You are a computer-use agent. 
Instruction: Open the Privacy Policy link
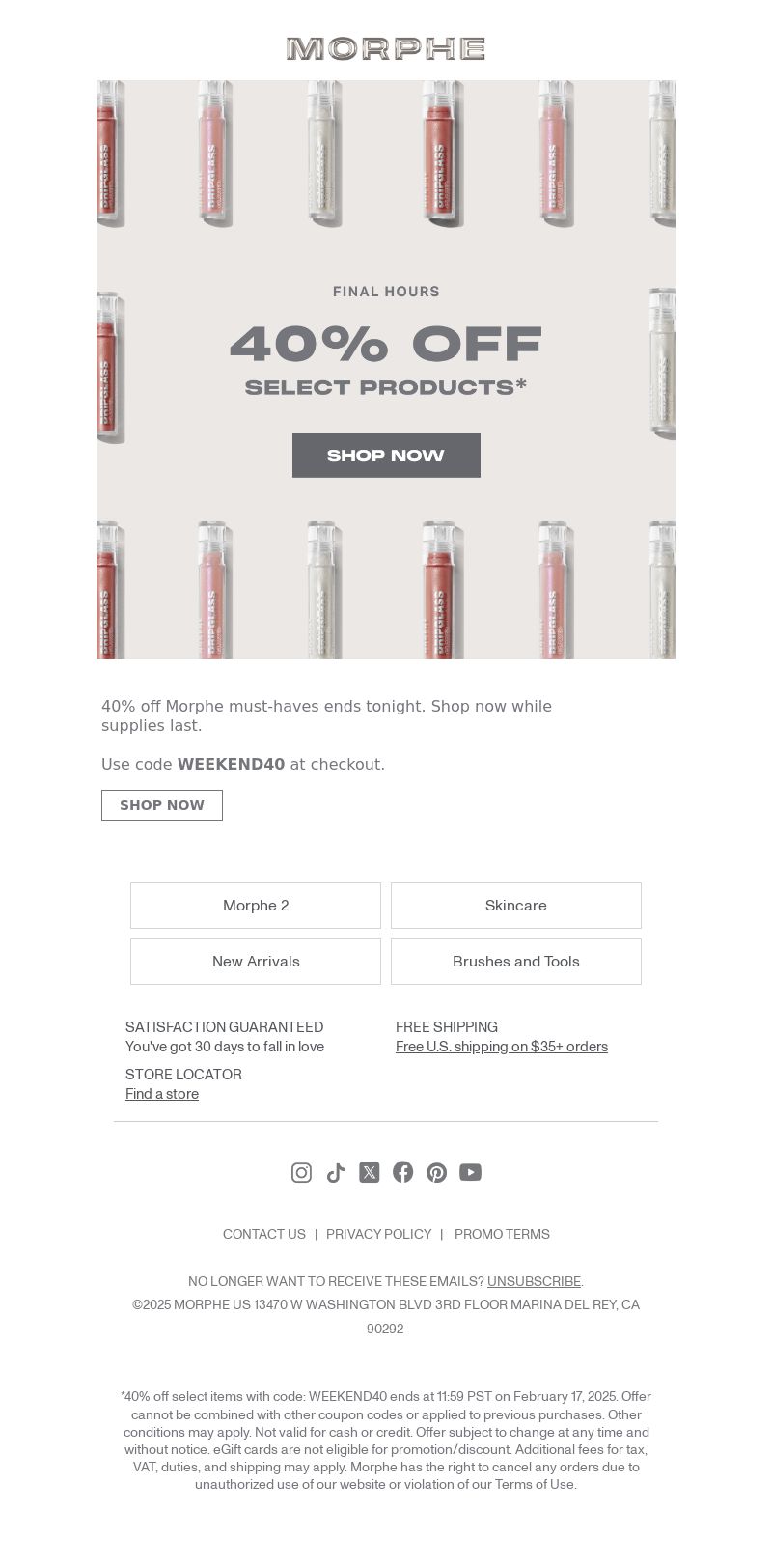379,1234
